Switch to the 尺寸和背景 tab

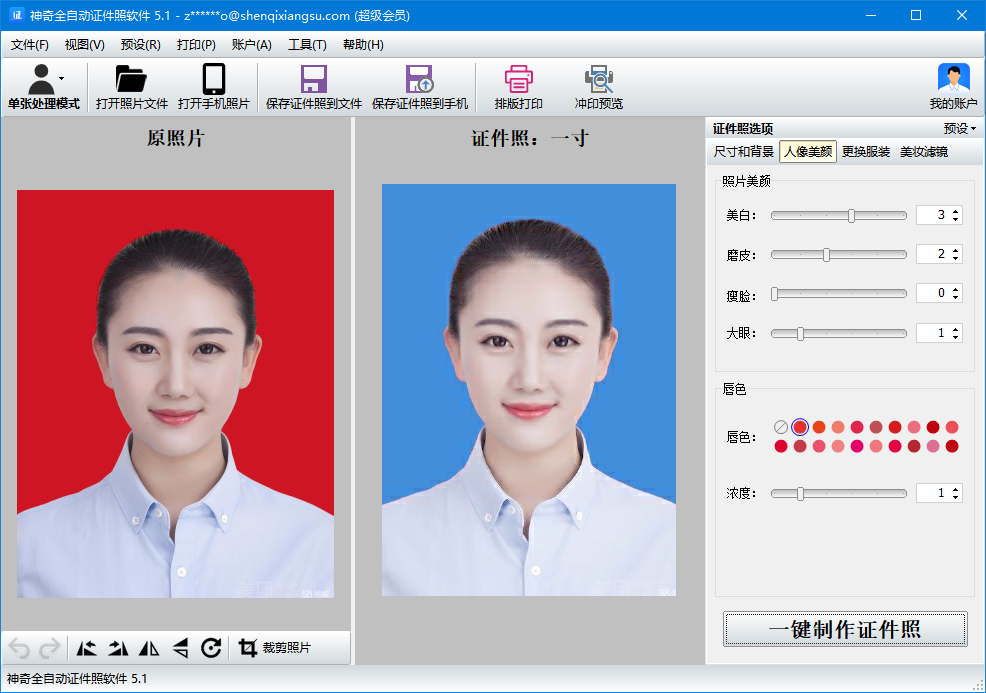click(743, 152)
